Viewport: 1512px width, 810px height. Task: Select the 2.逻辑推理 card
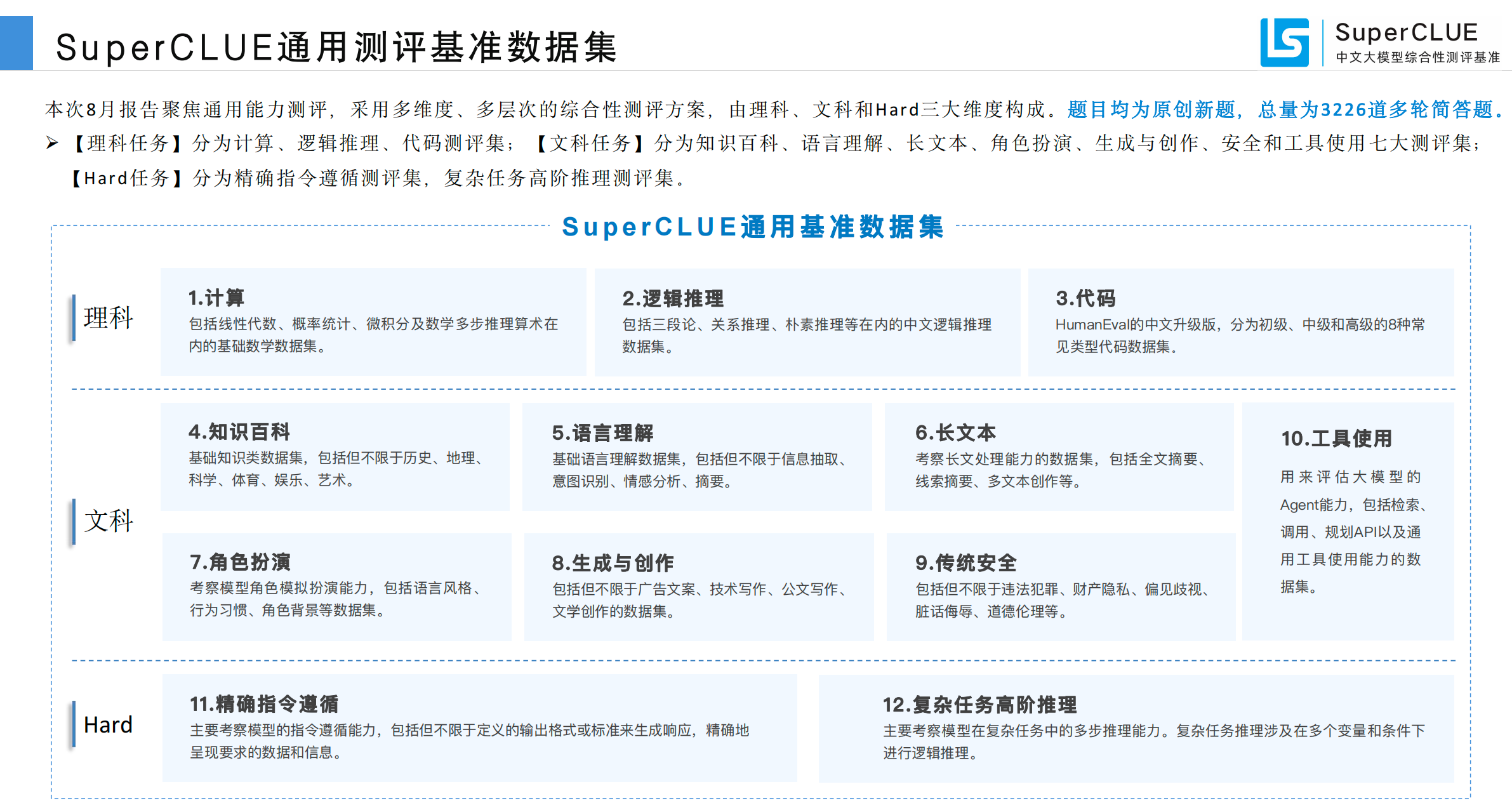pyautogui.click(x=807, y=322)
